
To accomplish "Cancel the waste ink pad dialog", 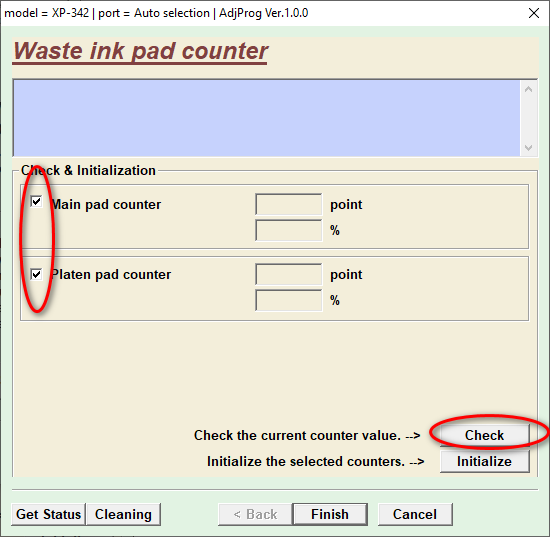I will (415, 514).
